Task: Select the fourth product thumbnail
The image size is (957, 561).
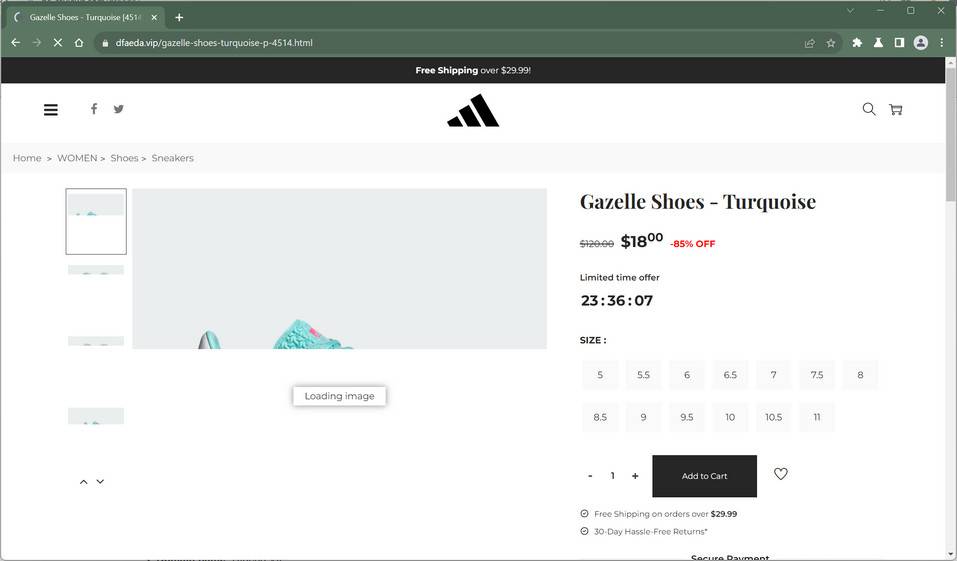Action: coord(96,416)
